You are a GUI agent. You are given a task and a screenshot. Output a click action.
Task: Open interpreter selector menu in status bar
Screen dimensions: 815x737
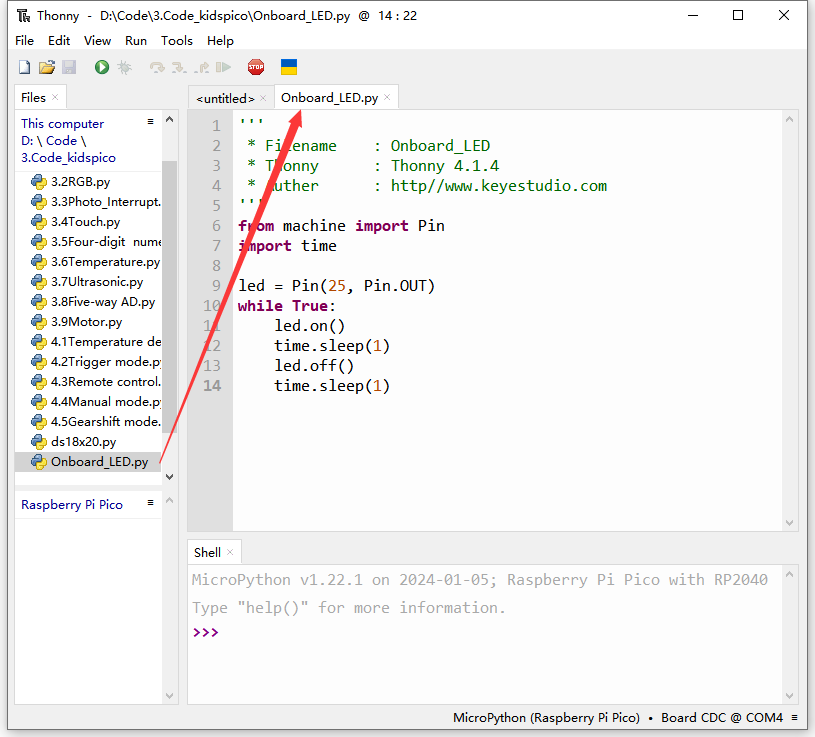[x=794, y=718]
